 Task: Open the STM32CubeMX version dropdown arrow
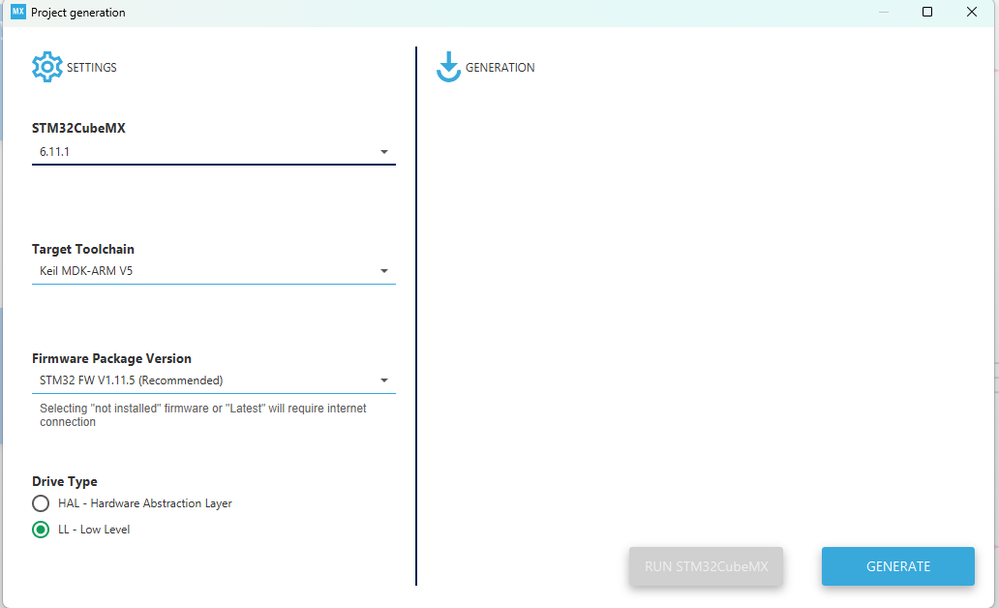tap(384, 152)
